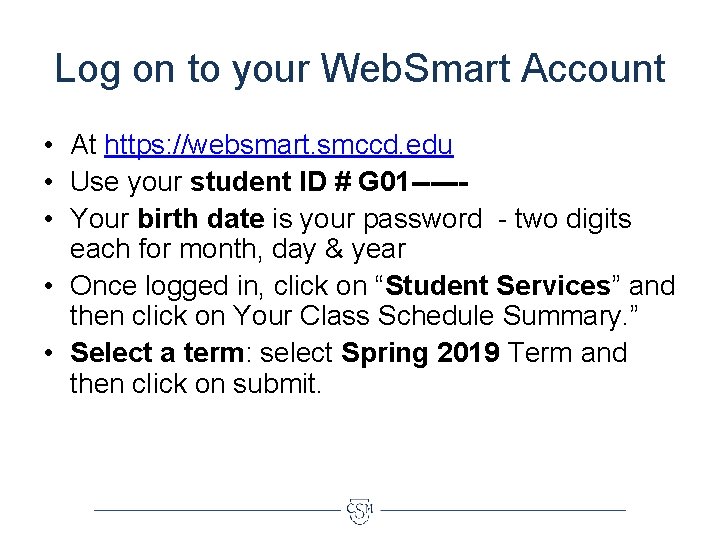Click the horizontal line left of CSM logo

pos(215,510)
